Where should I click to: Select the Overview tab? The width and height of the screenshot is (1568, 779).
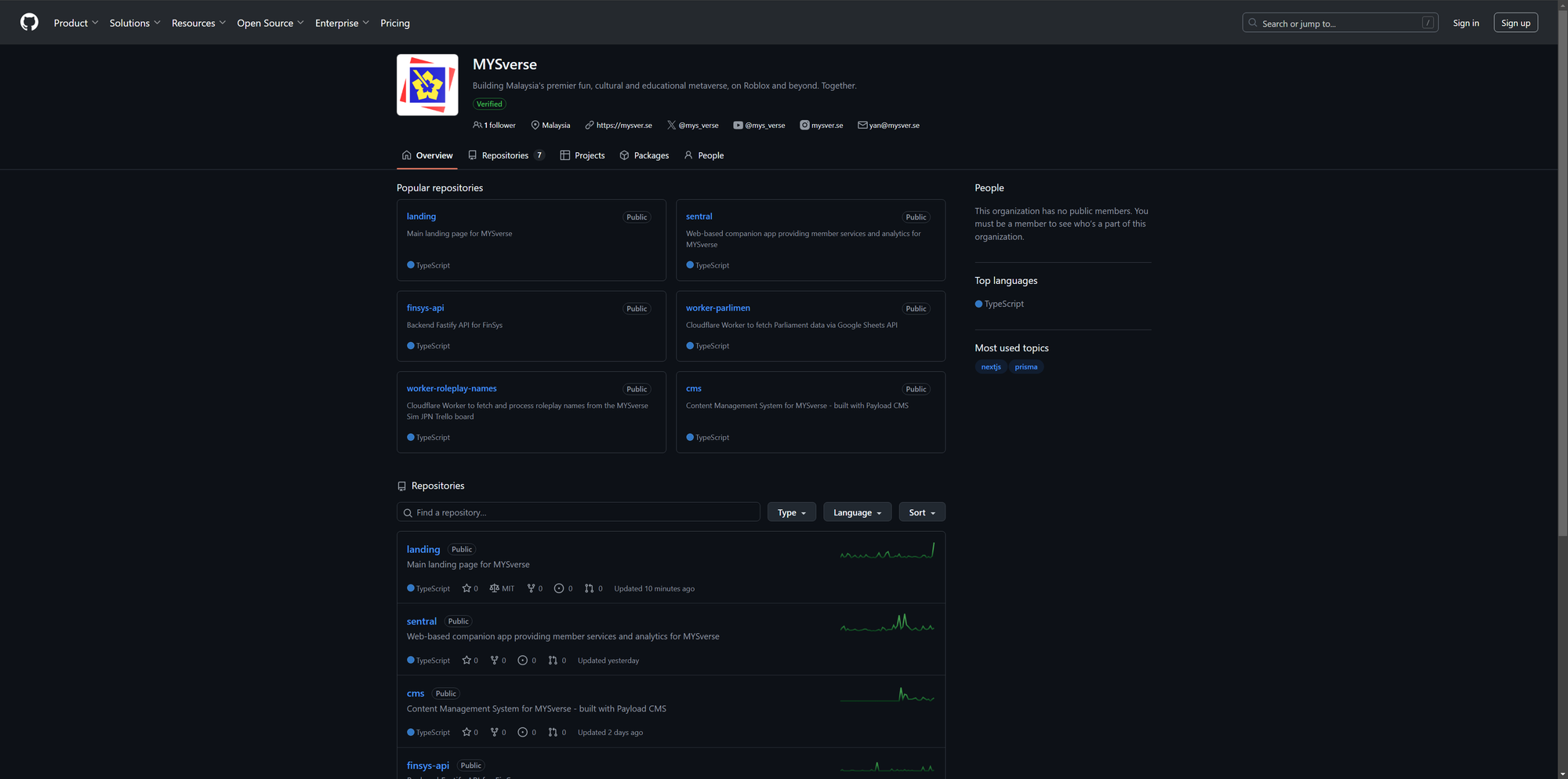[427, 155]
